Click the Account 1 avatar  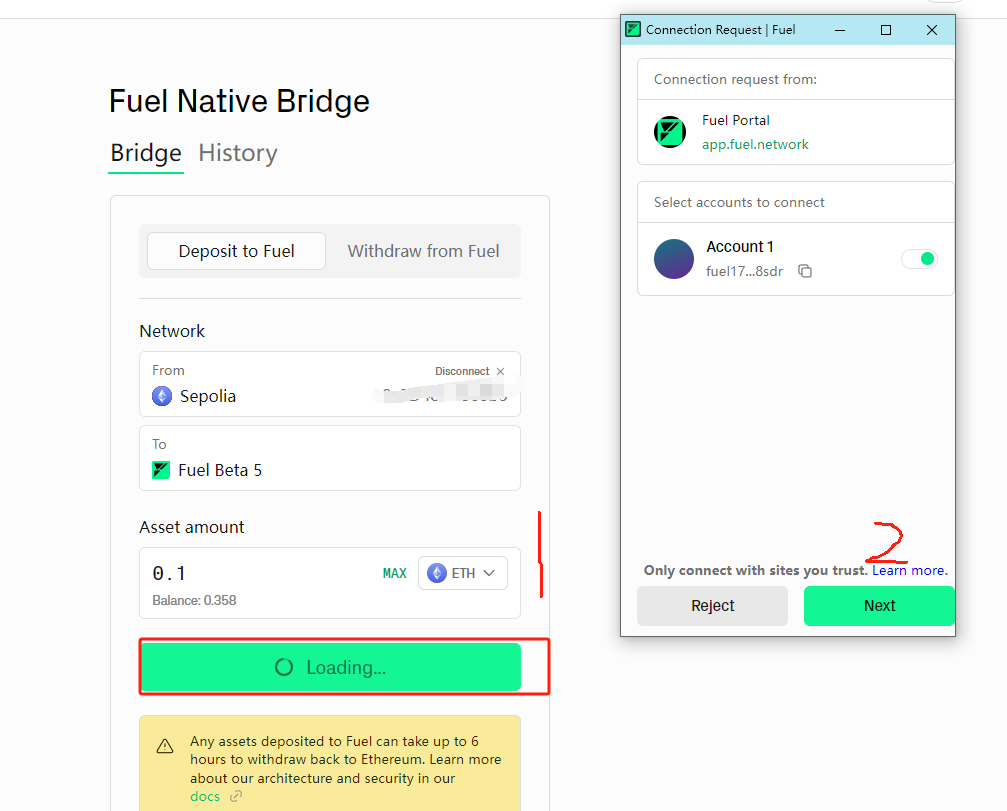click(674, 259)
